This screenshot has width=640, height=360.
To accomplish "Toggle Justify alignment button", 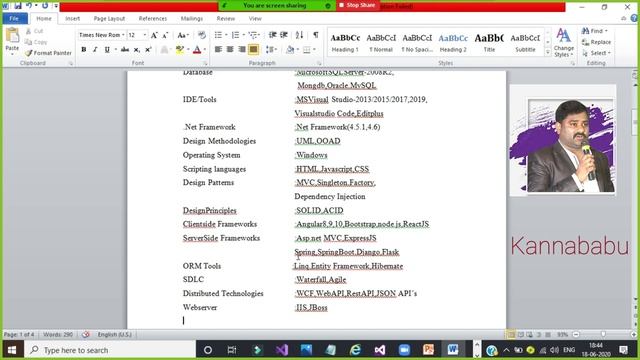I will pos(253,50).
